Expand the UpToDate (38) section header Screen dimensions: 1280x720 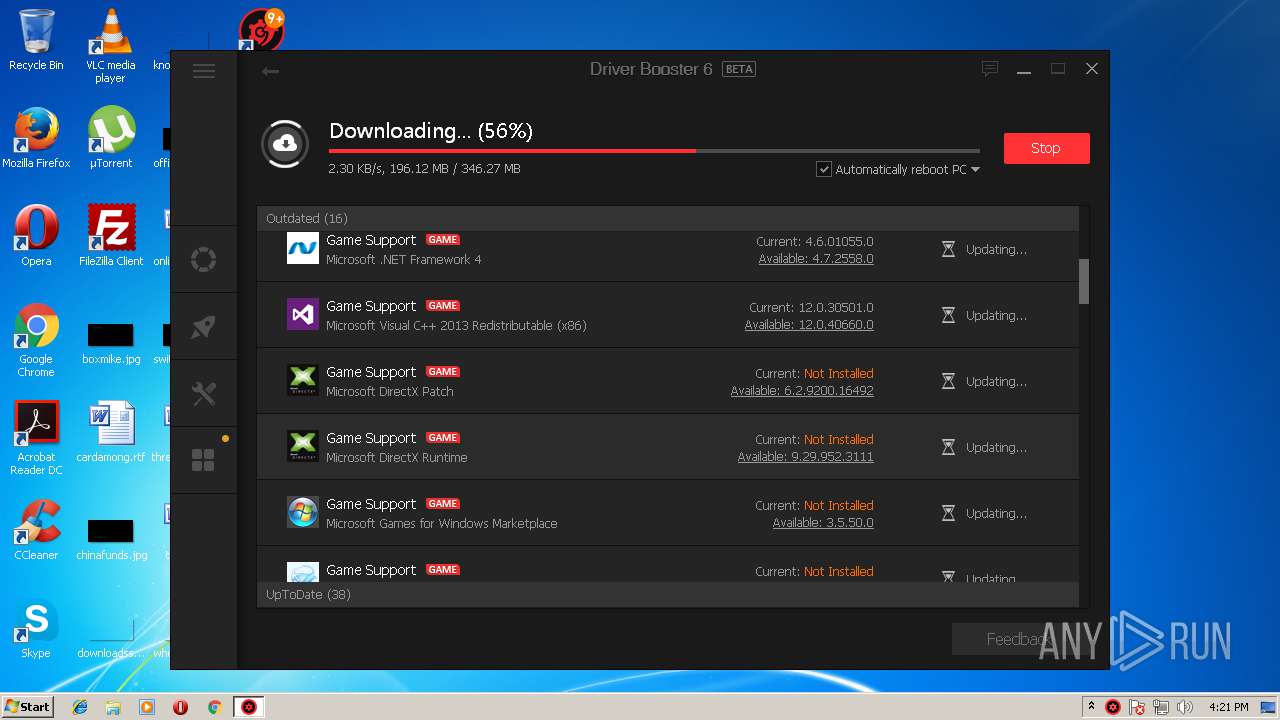[668, 594]
